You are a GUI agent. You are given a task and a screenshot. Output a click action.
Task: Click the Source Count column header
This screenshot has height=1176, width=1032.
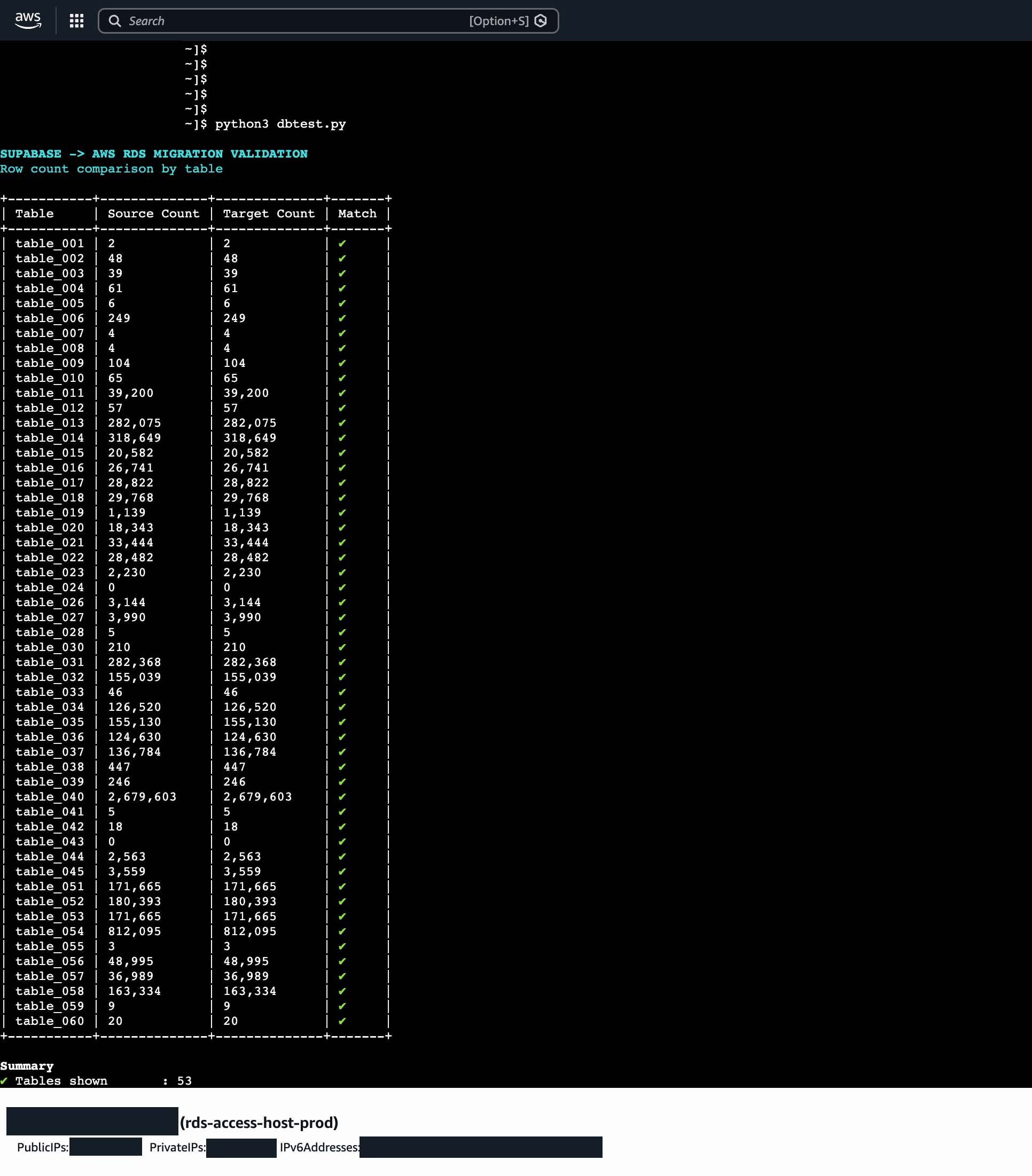(153, 214)
